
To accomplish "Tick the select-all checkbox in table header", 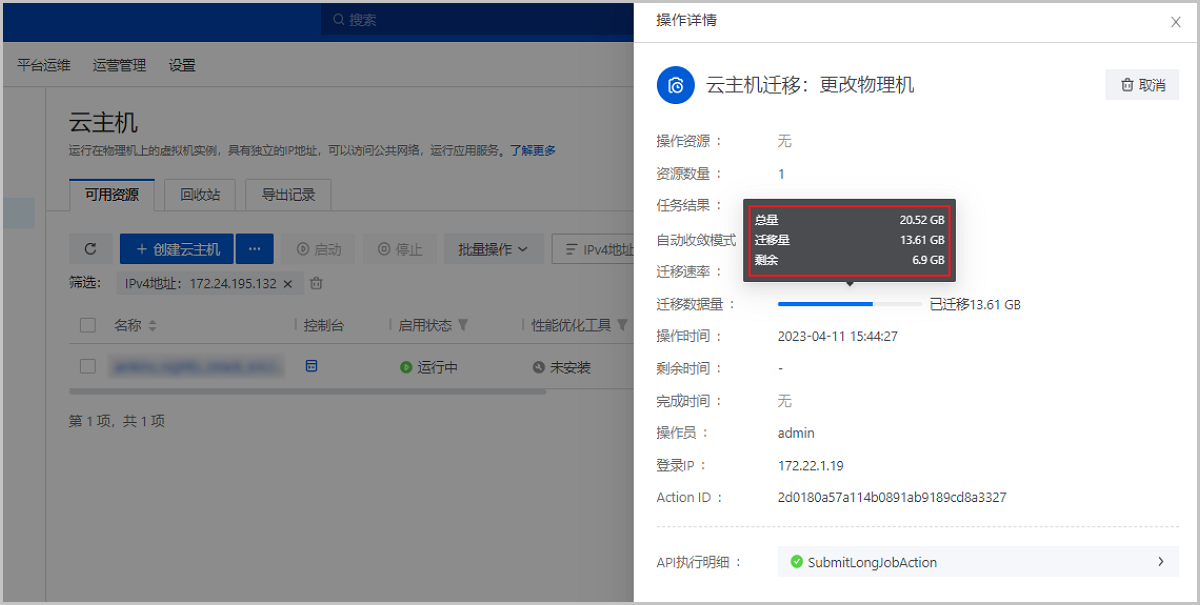I will 88,326.
